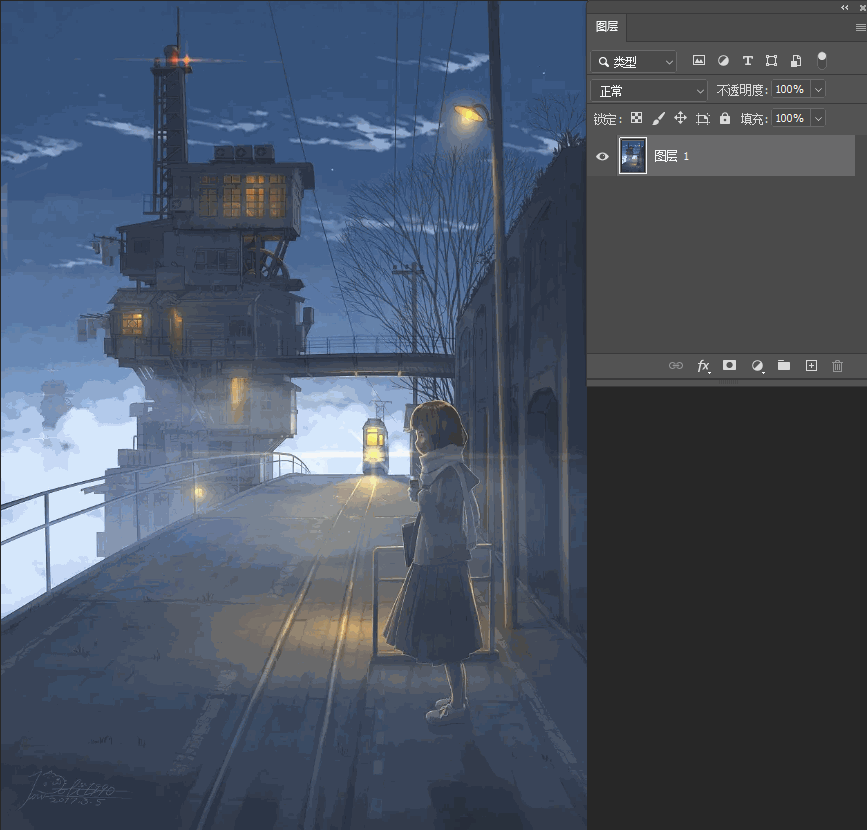Filter layers by shape layer icon
Image resolution: width=867 pixels, height=830 pixels.
(771, 61)
